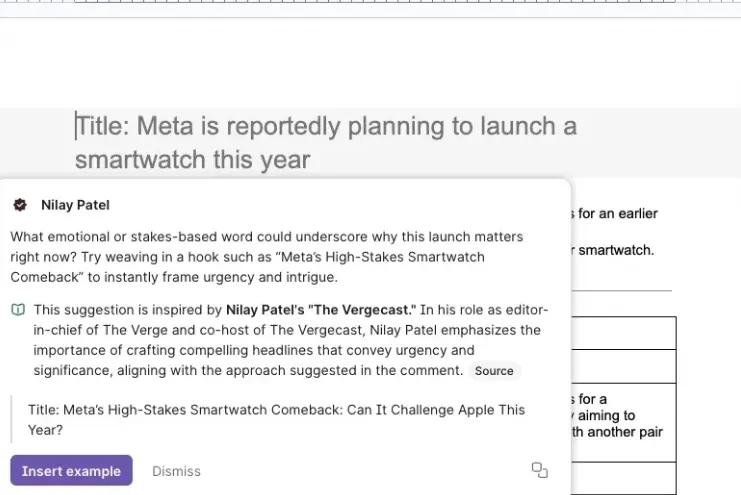Viewport: 741px width, 495px height.
Task: Click the document ruler at the top
Action: click(x=370, y=2)
